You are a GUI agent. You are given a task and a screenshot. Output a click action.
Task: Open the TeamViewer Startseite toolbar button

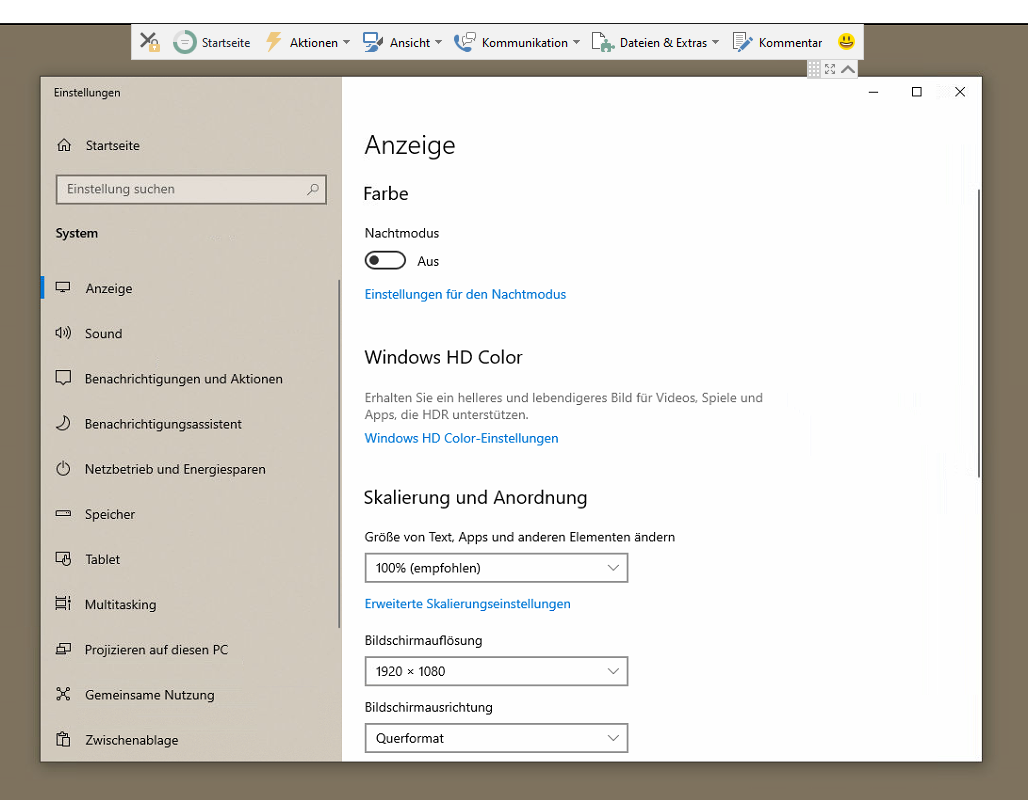212,42
